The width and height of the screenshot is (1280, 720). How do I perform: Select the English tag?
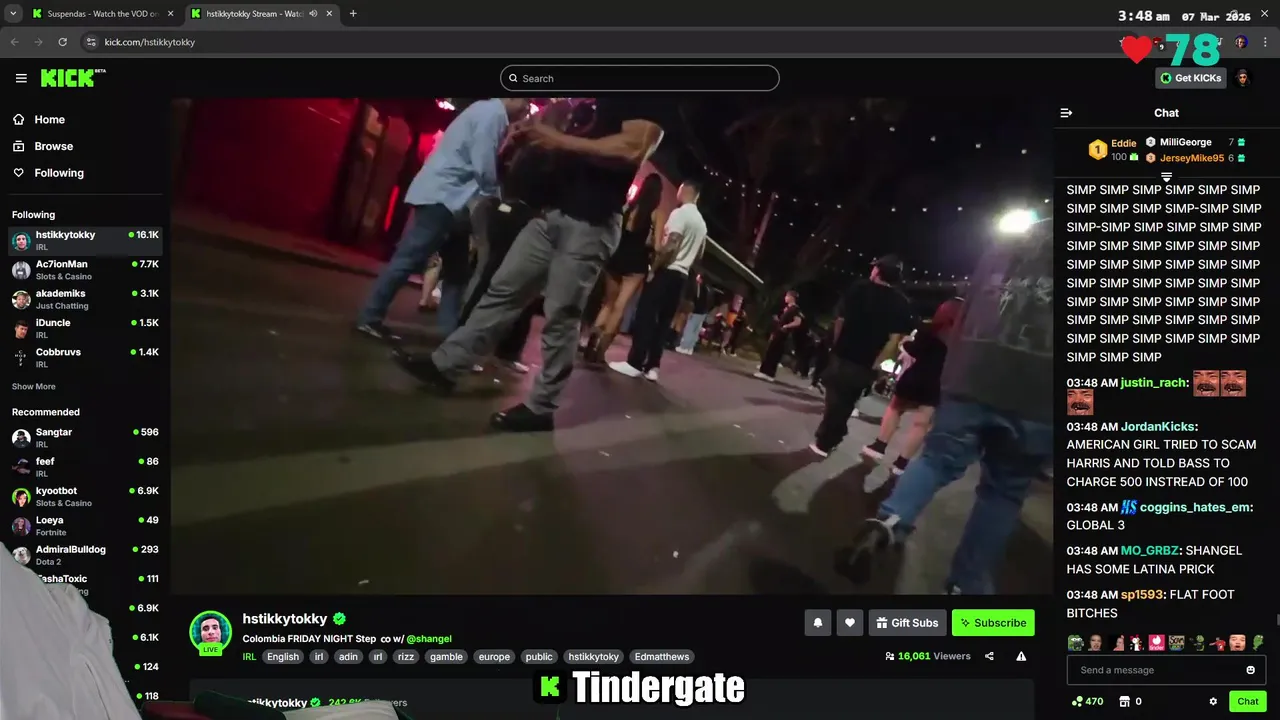(283, 657)
